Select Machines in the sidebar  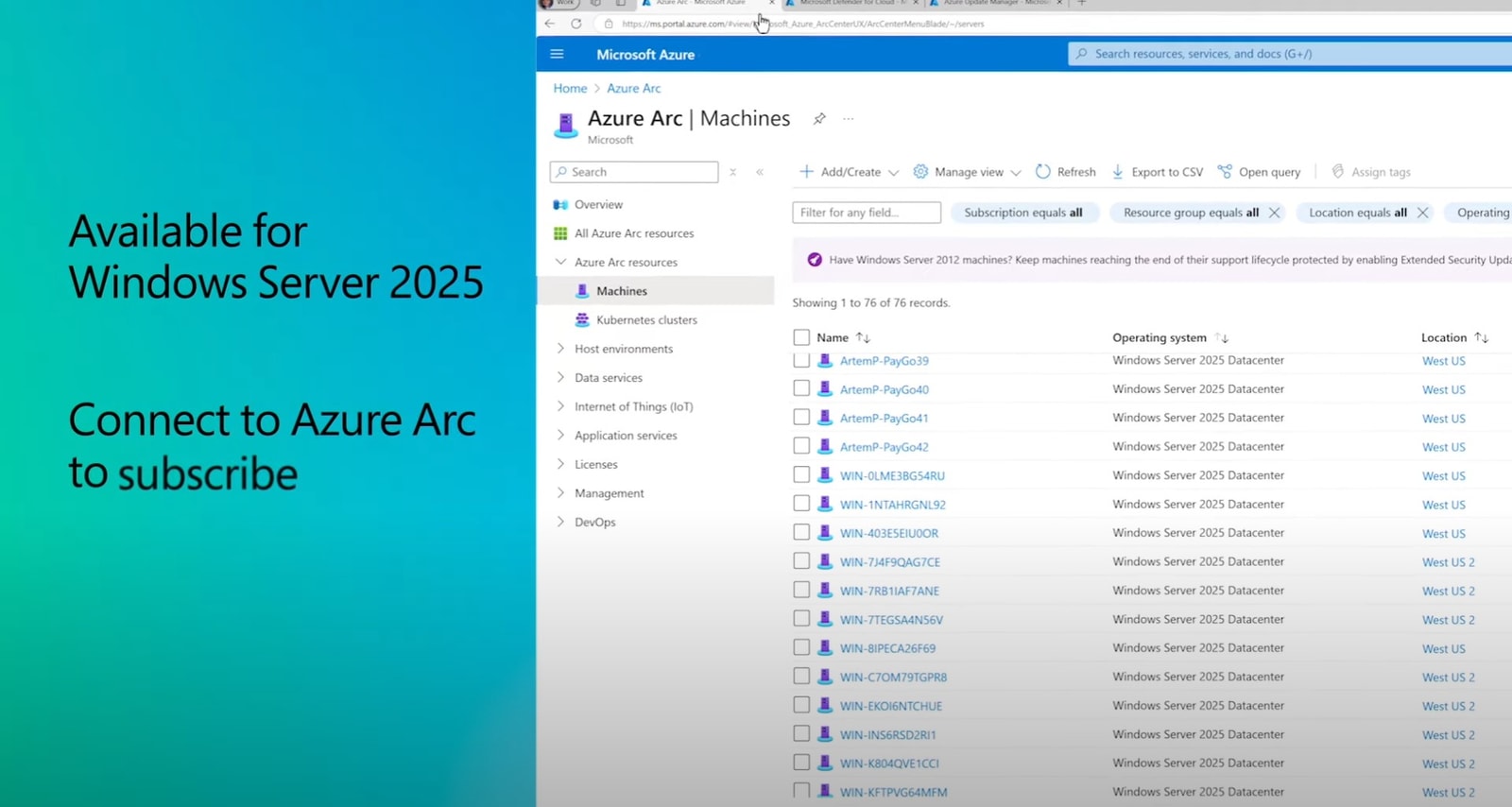pos(656,291)
